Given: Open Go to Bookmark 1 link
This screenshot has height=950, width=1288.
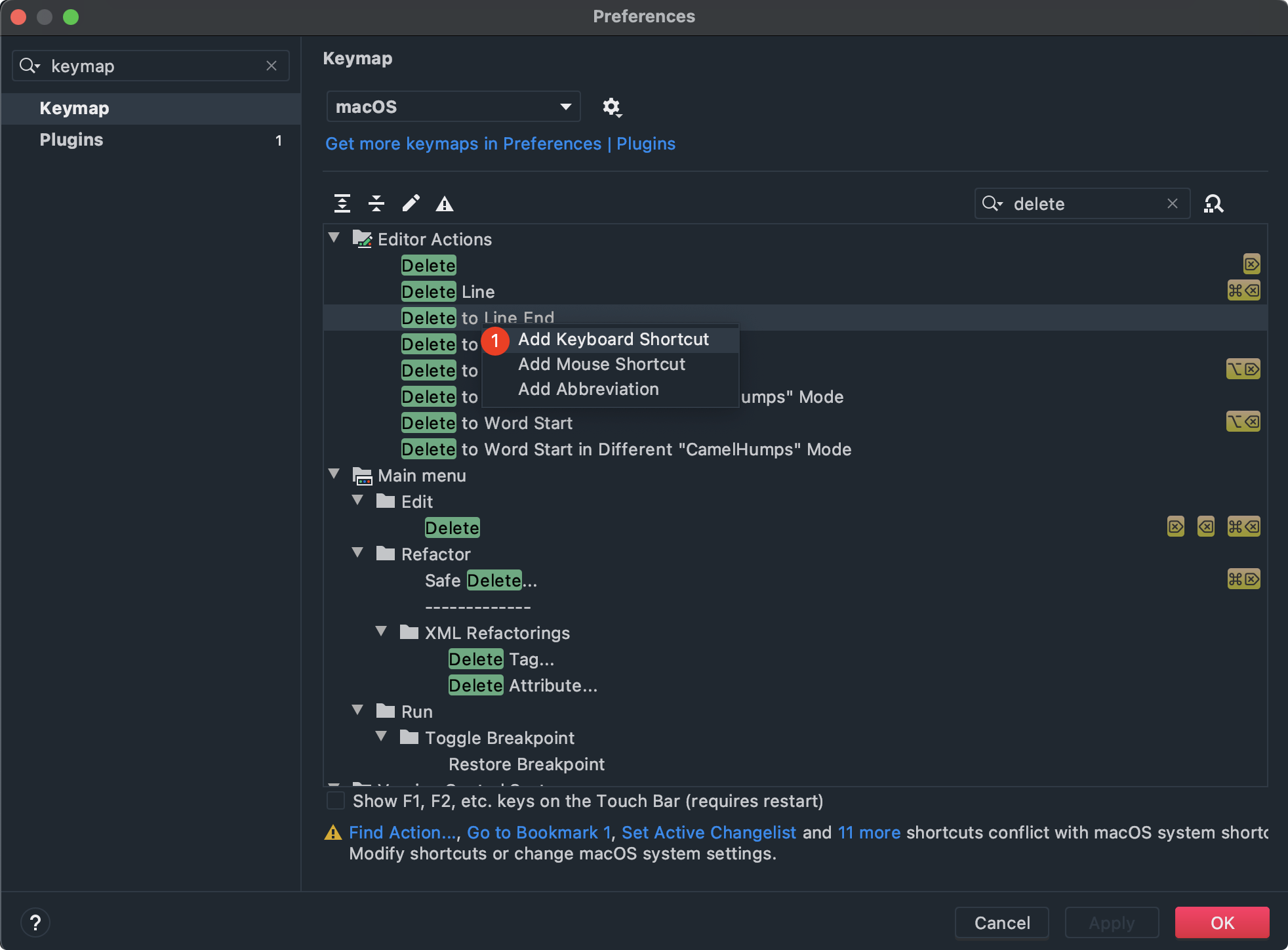Looking at the screenshot, I should (x=539, y=833).
